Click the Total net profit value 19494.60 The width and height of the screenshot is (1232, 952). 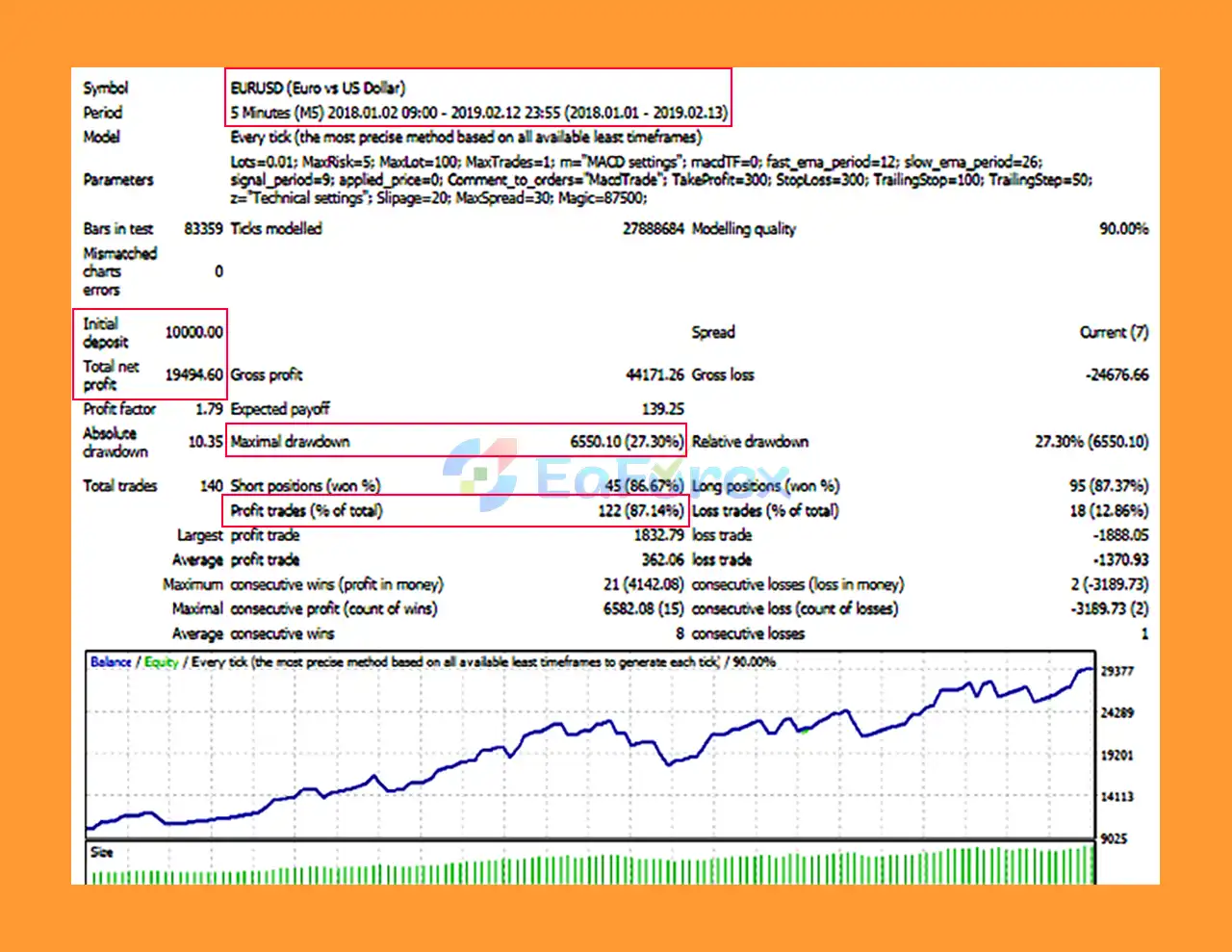(x=196, y=374)
